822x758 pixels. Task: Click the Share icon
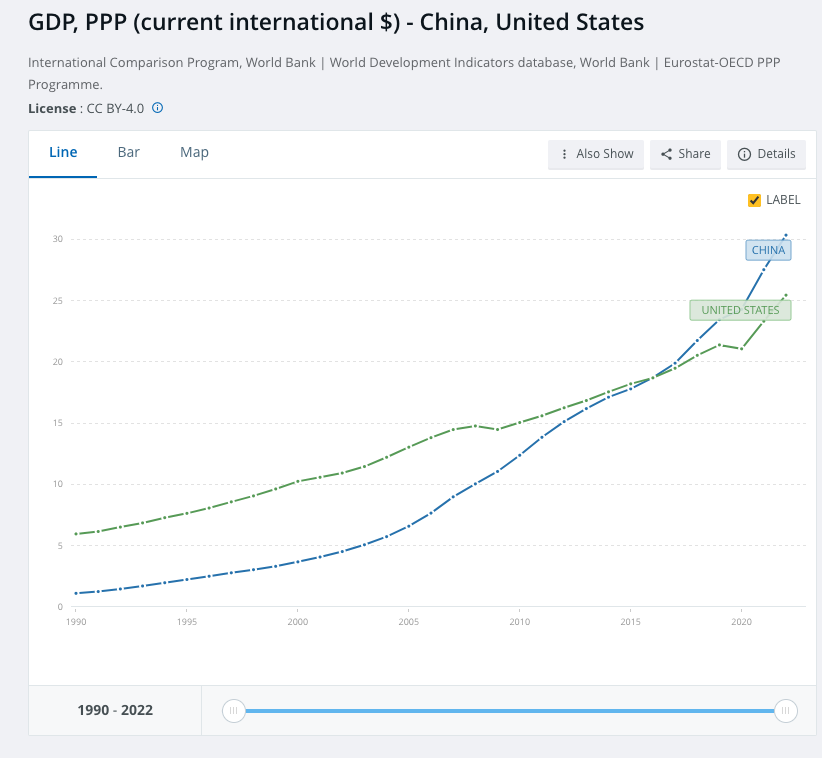(x=666, y=154)
